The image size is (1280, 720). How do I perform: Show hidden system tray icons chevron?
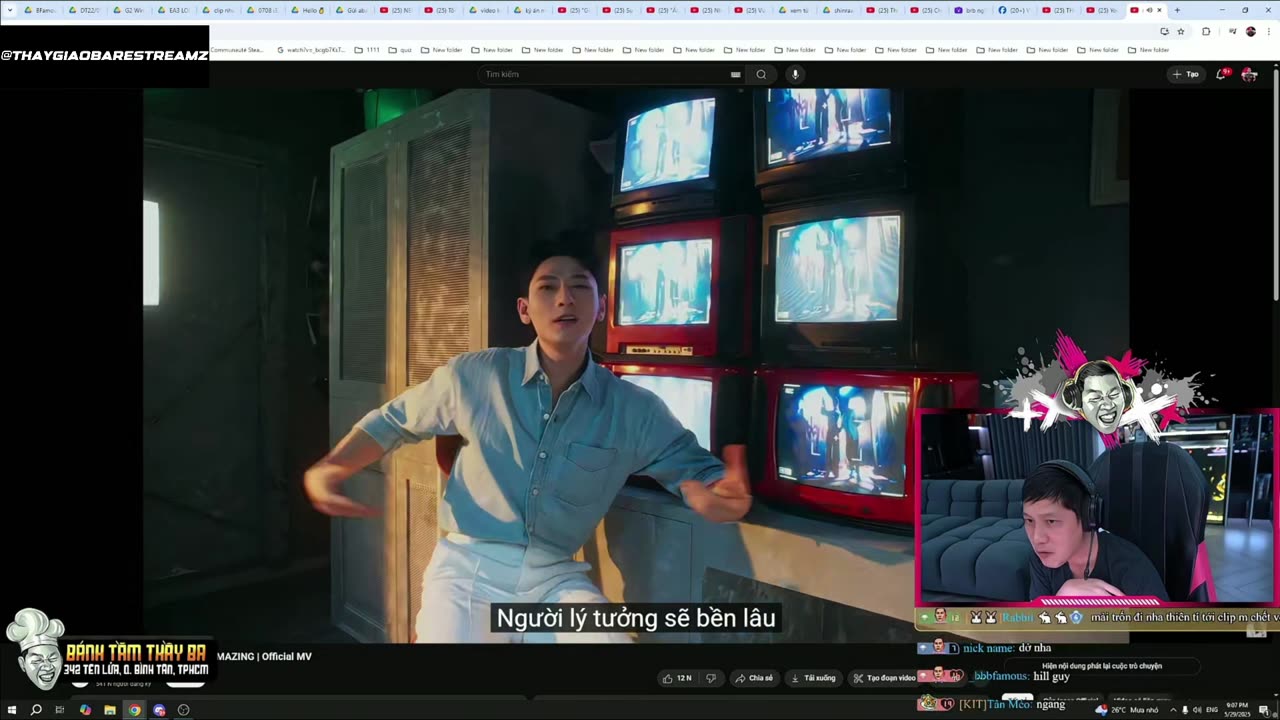coord(1173,710)
